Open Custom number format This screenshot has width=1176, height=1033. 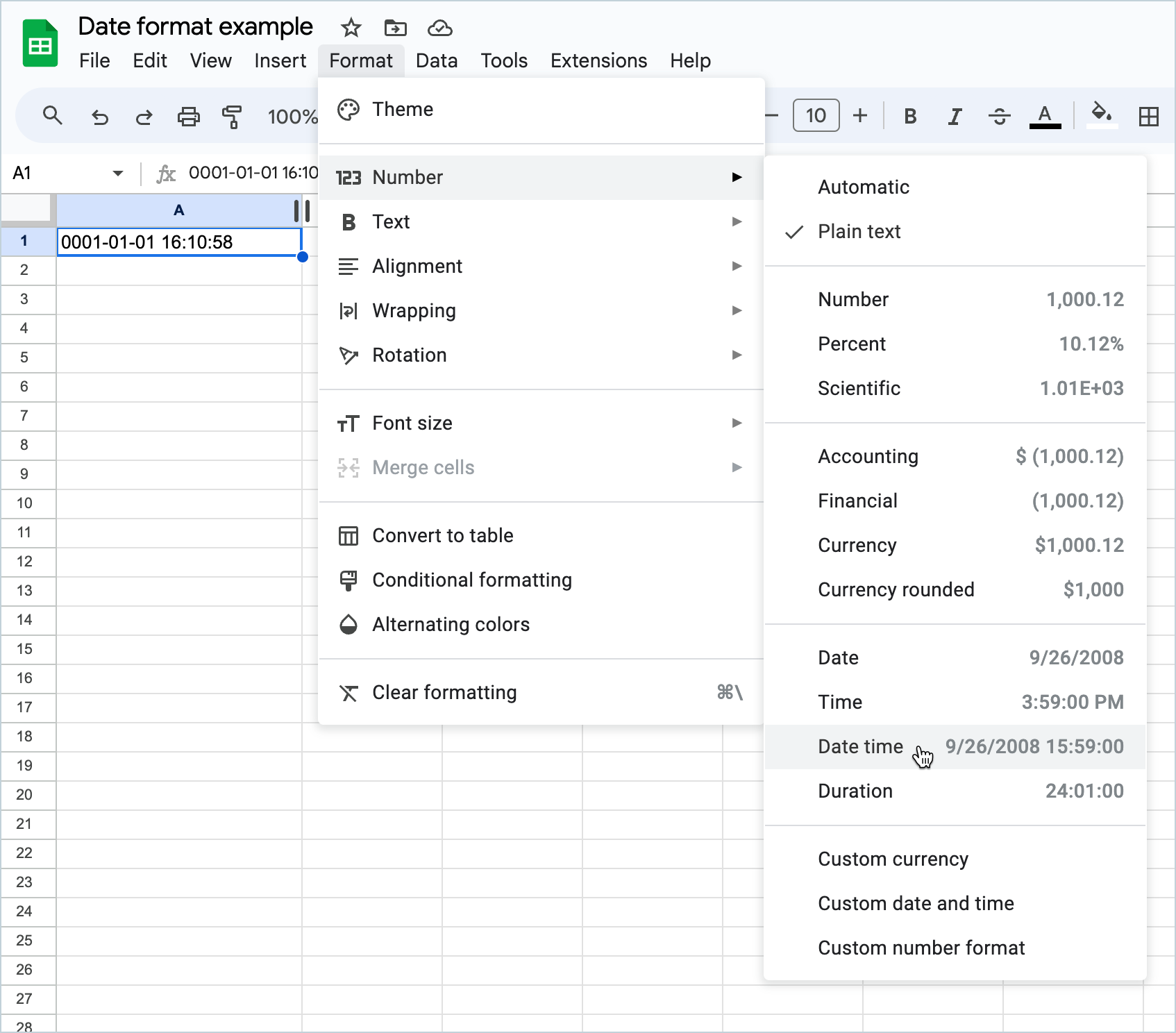point(955,948)
